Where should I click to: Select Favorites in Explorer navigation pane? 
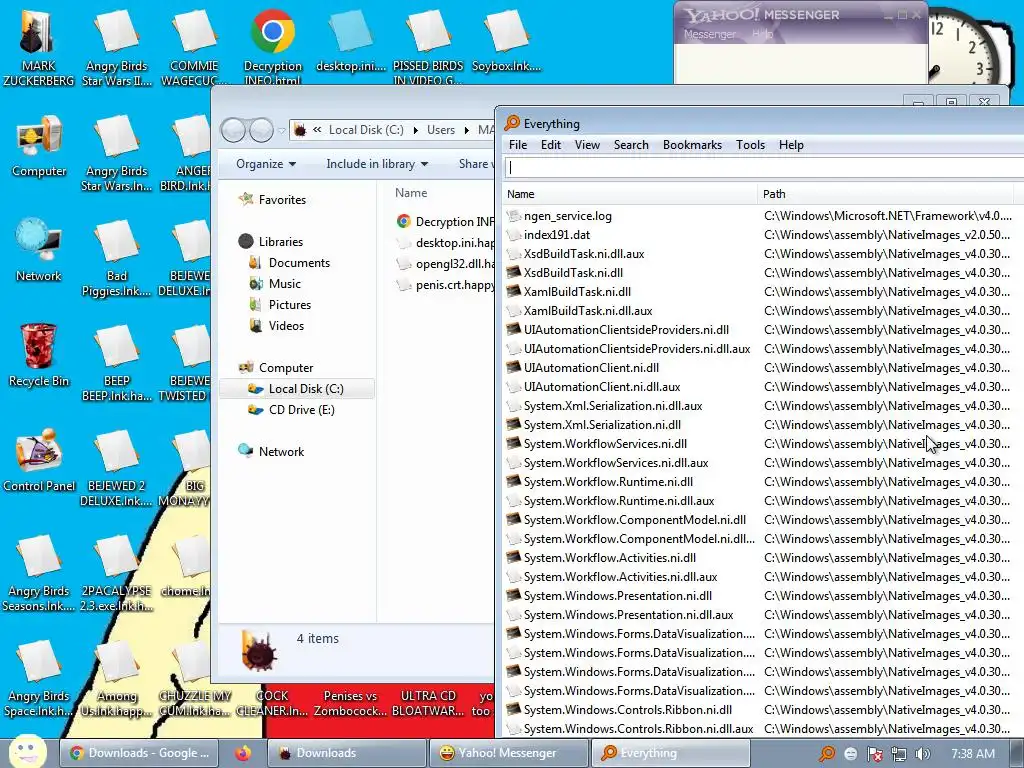281,200
